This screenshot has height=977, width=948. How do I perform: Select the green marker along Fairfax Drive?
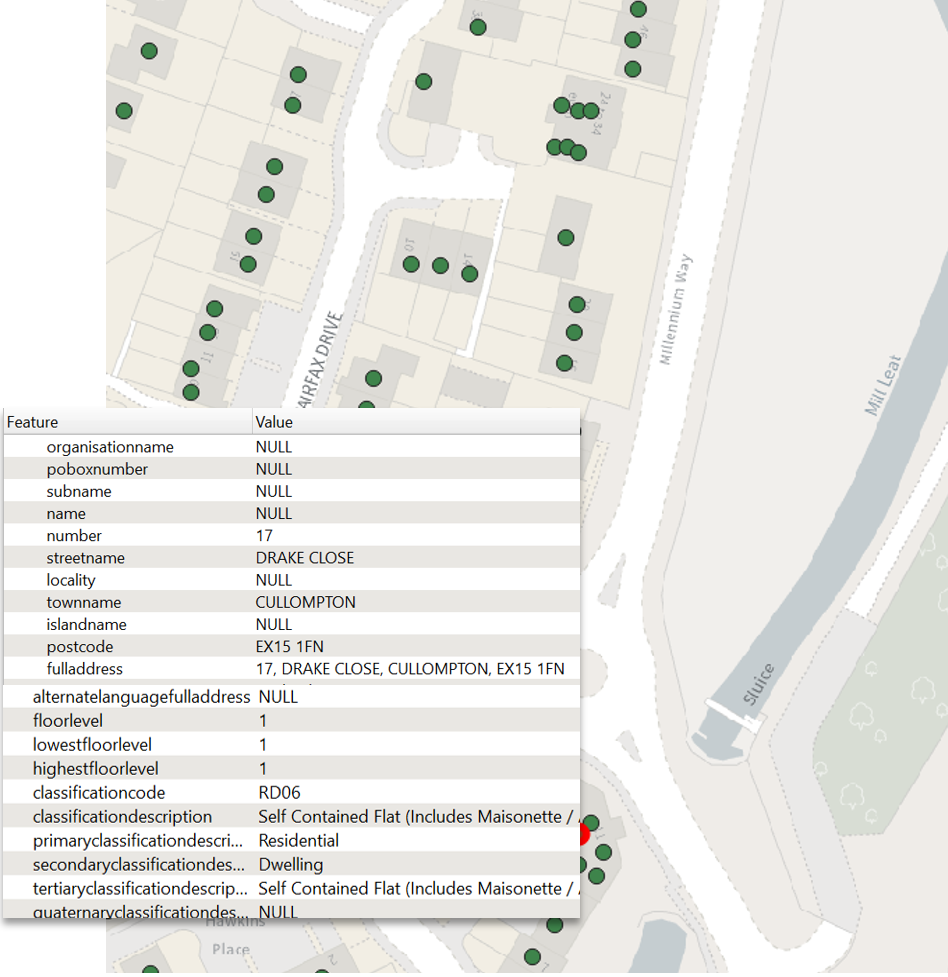point(372,378)
